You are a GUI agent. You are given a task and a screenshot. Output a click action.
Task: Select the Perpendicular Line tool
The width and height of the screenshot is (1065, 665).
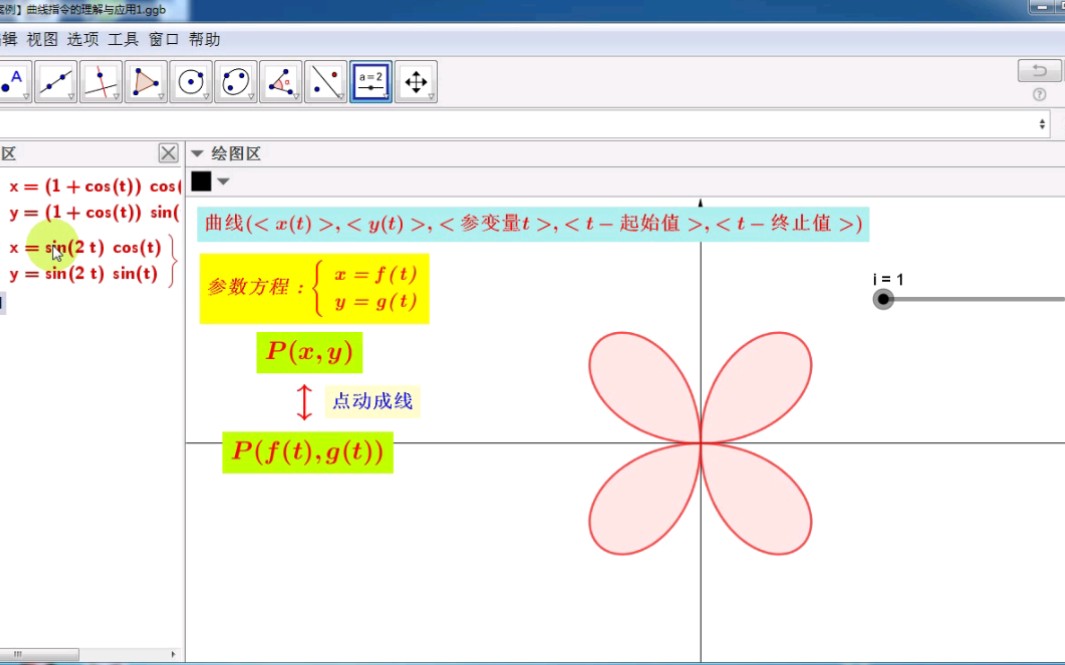pos(100,80)
